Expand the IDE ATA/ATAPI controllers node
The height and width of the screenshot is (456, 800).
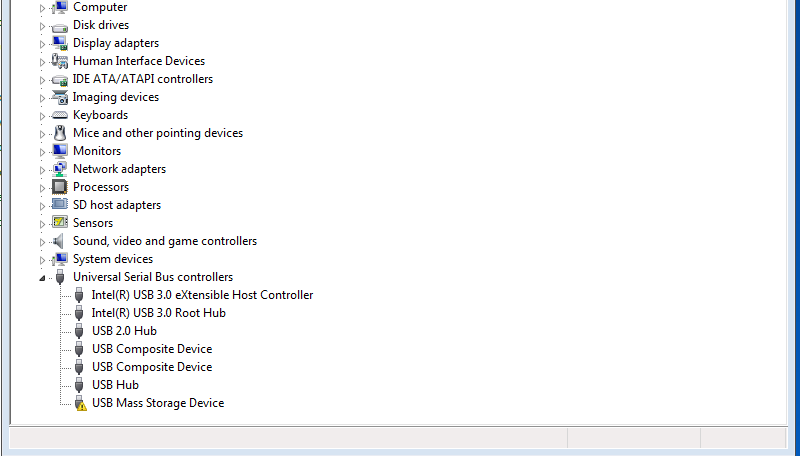click(42, 80)
